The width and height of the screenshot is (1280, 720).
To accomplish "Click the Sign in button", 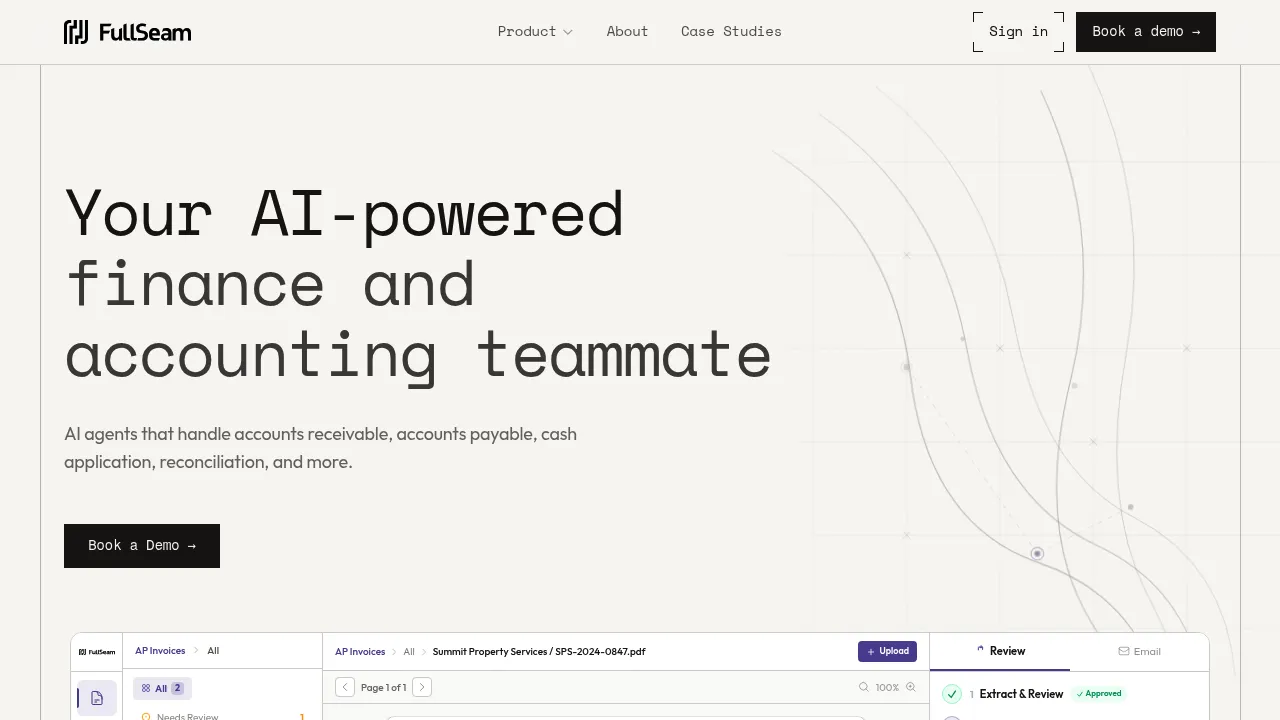I will coord(1018,32).
